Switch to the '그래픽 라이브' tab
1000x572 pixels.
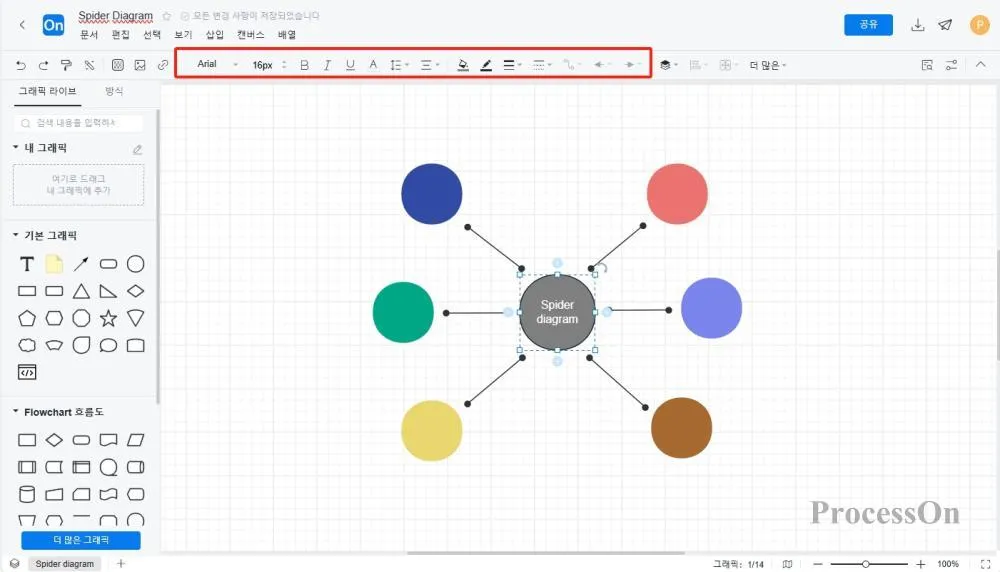pyautogui.click(x=47, y=91)
